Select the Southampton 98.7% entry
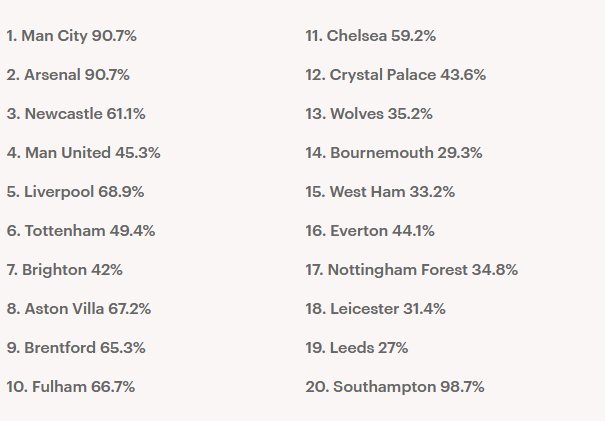The width and height of the screenshot is (605, 421). tap(395, 387)
